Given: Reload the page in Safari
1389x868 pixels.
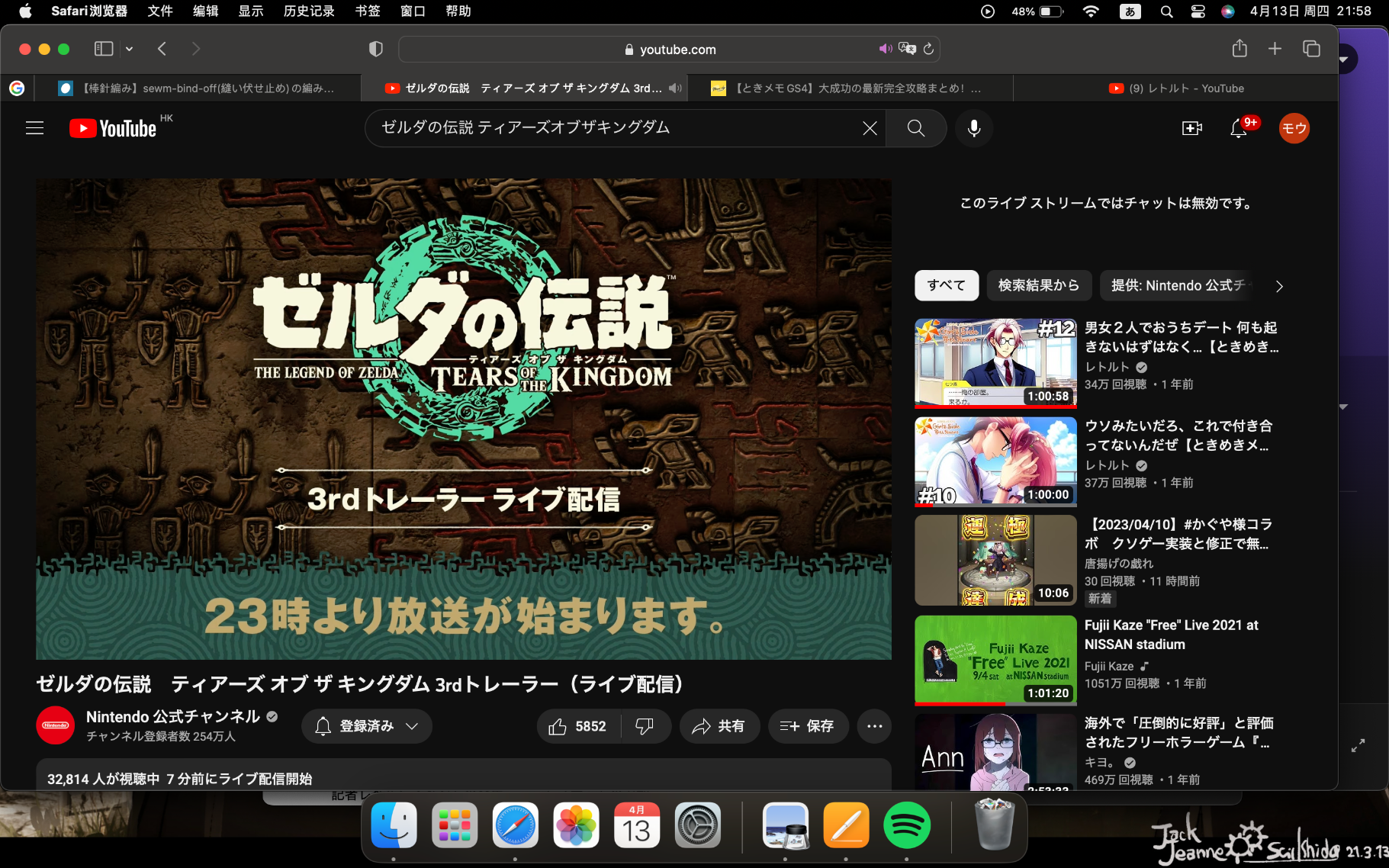Looking at the screenshot, I should coord(928,49).
